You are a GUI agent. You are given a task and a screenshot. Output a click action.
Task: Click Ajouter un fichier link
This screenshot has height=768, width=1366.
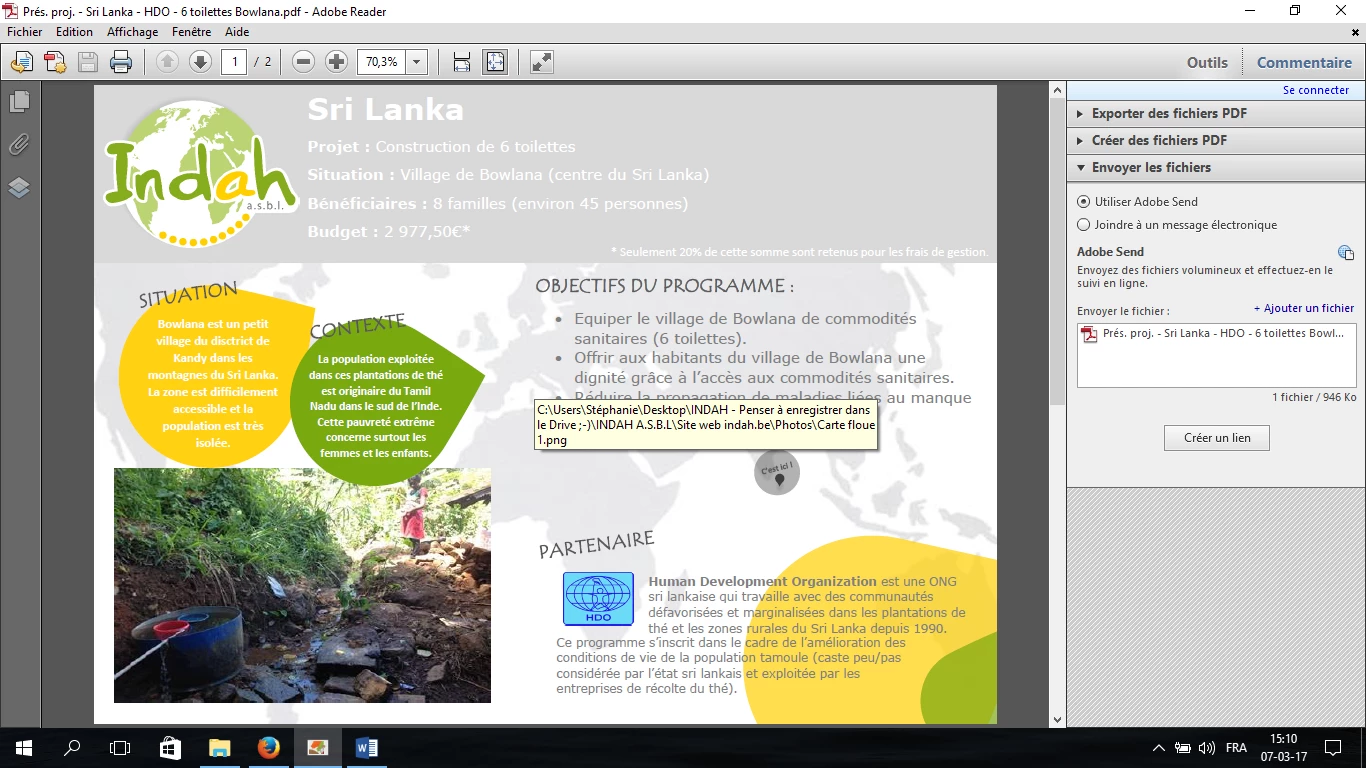[1304, 308]
